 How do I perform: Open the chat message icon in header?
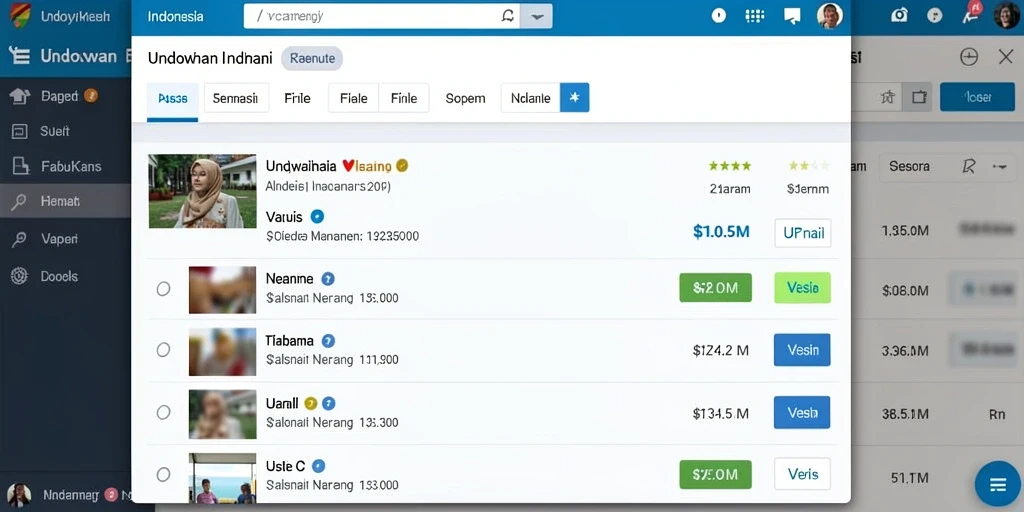click(x=792, y=16)
